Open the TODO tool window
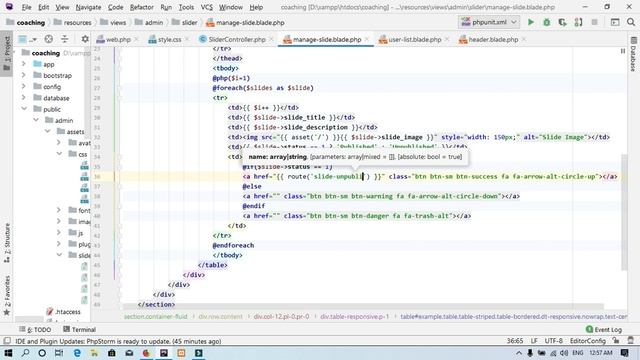 tap(36, 329)
